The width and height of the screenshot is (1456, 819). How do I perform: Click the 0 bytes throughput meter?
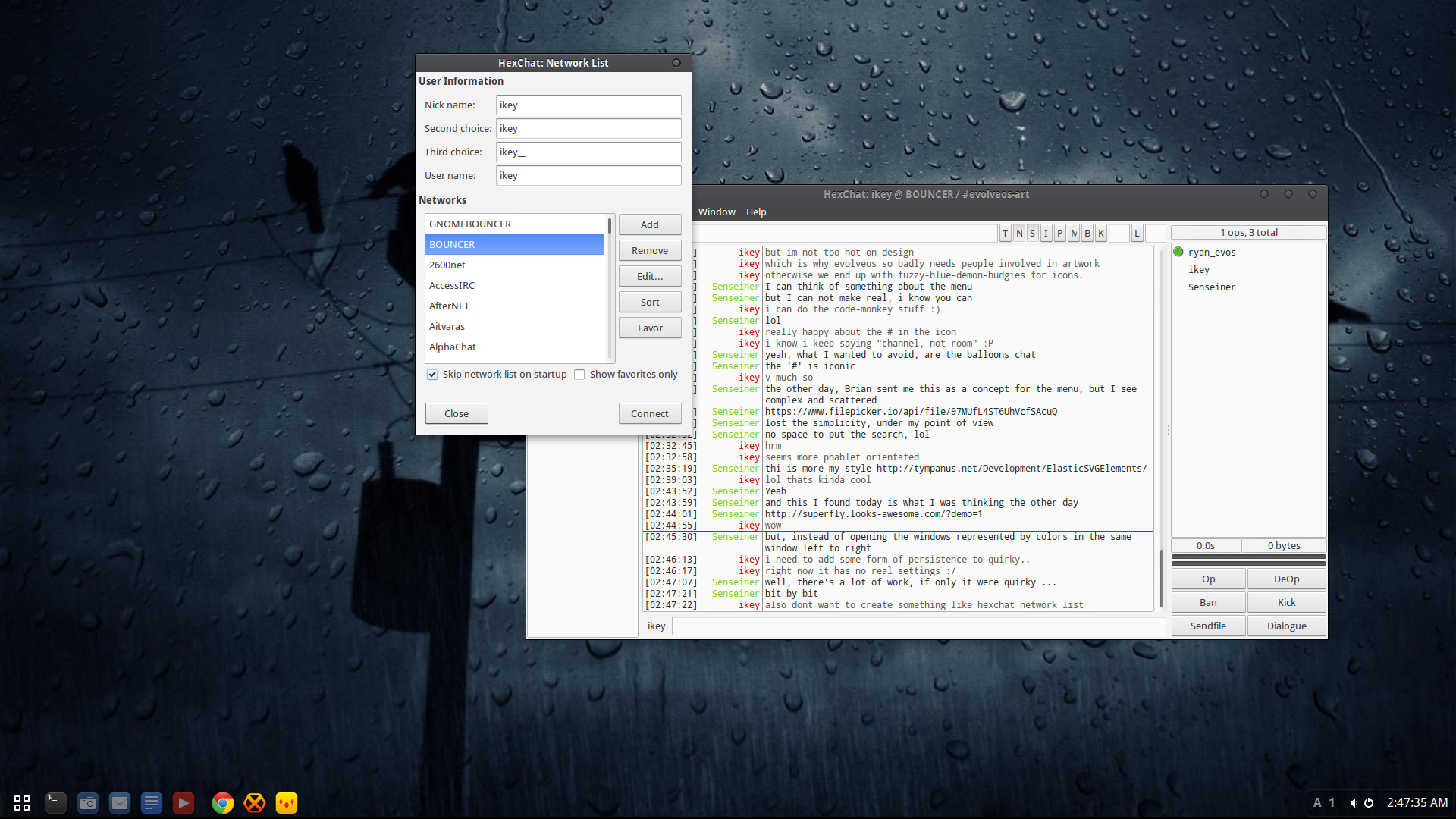coord(1284,545)
